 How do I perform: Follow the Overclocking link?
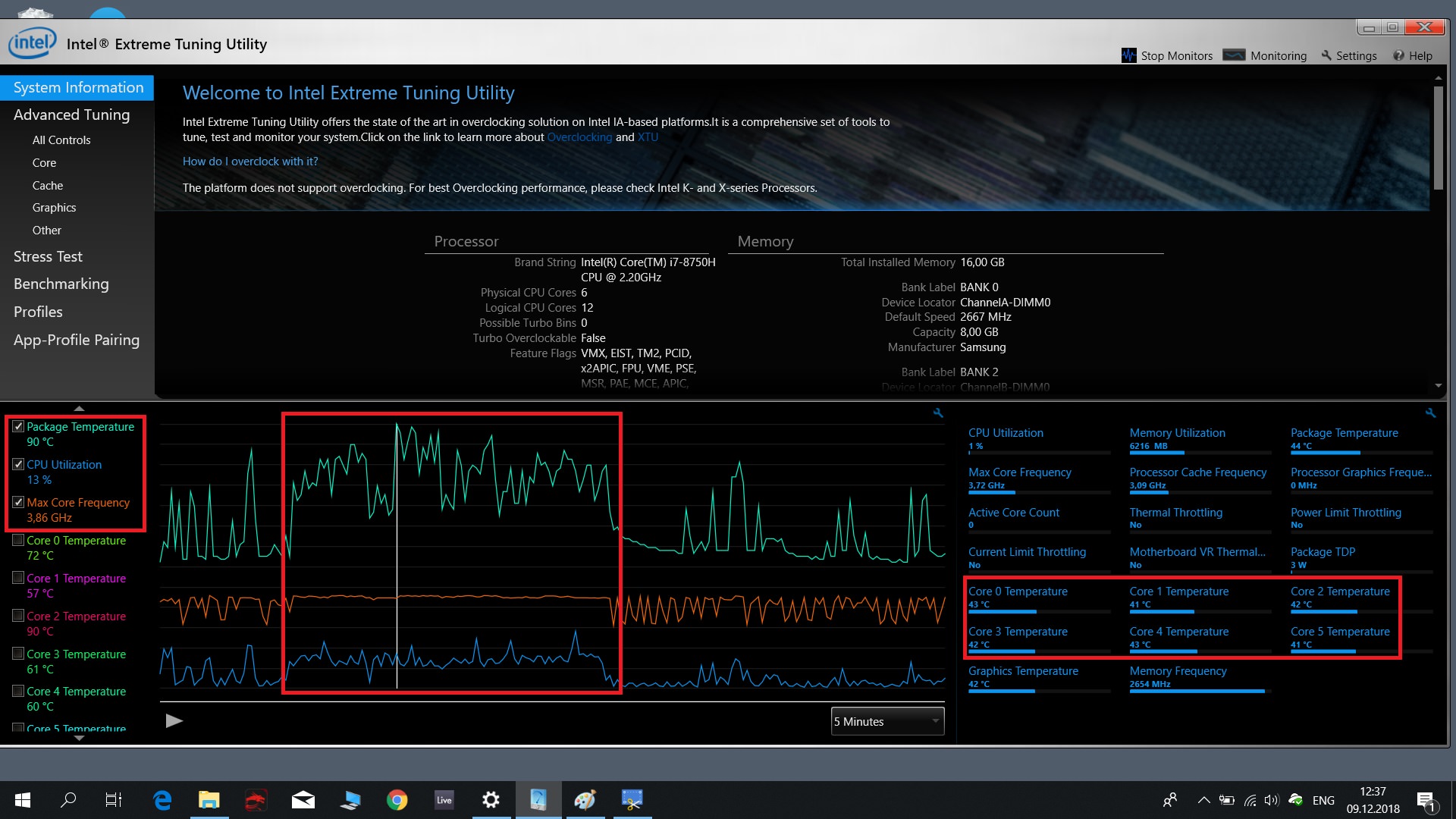pos(579,137)
